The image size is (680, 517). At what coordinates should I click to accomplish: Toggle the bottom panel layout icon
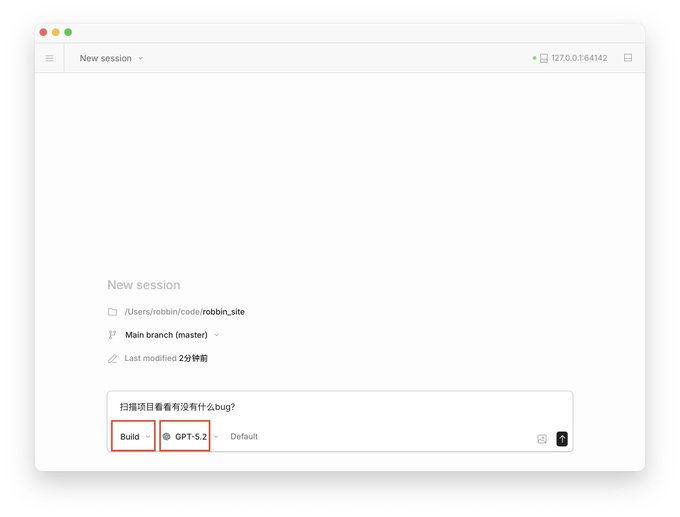[x=628, y=58]
